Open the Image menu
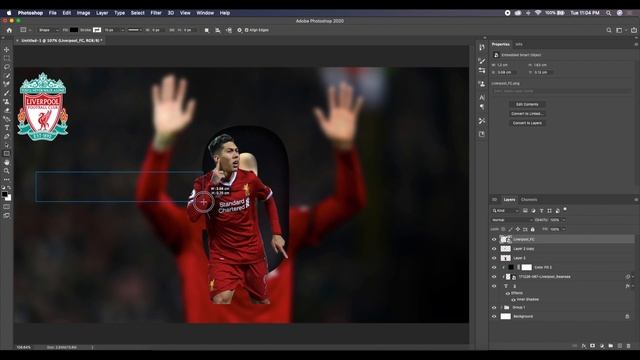The width and height of the screenshot is (640, 360). click(x=83, y=13)
